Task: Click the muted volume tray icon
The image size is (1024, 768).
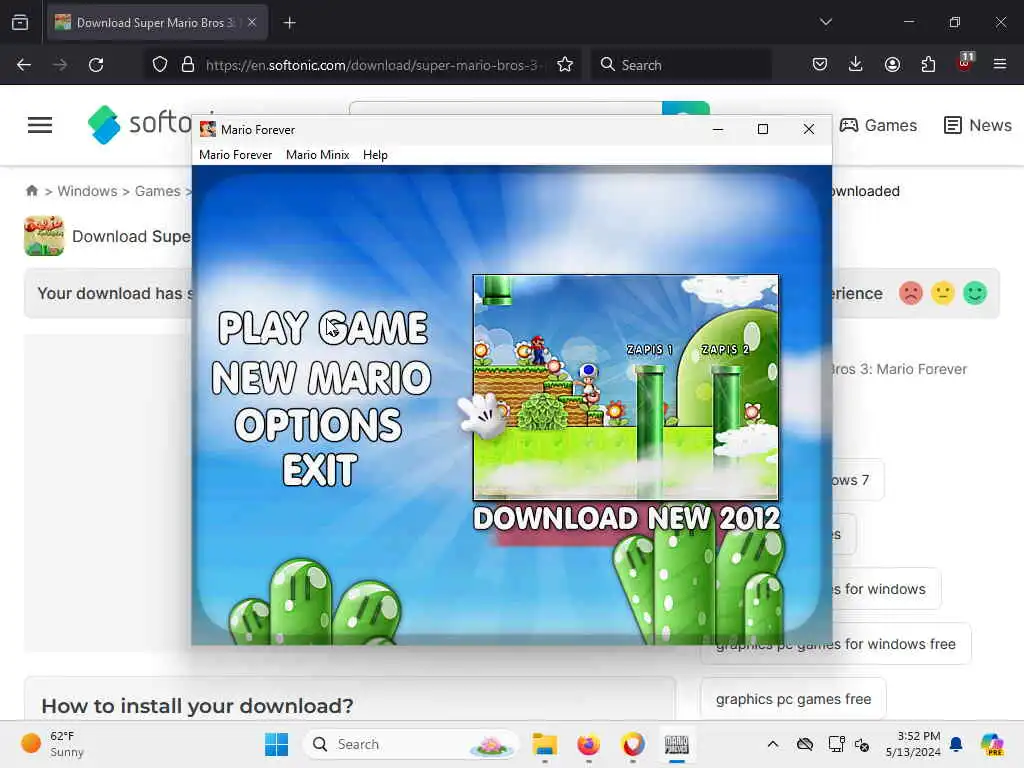Action: [x=862, y=744]
